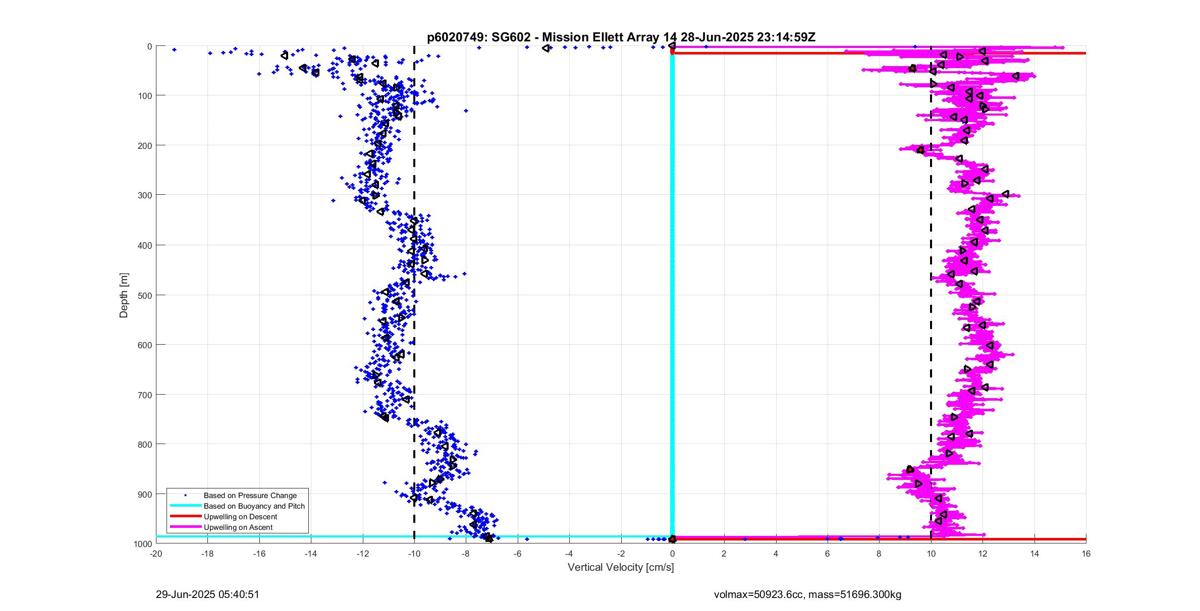Click the 300 depth tick label
The image size is (1200, 611).
pos(143,196)
